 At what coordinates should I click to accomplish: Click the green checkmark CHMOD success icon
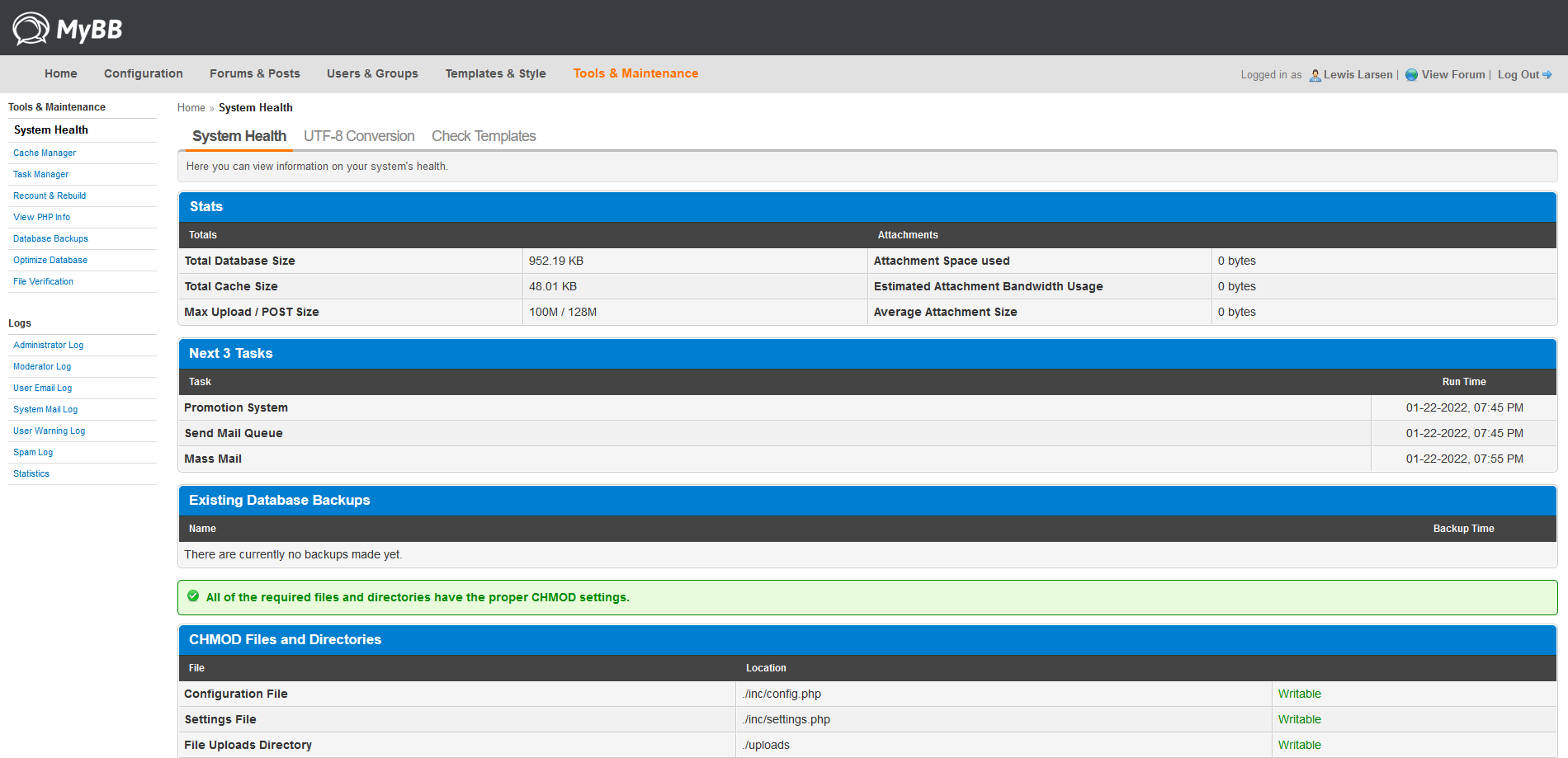[193, 596]
